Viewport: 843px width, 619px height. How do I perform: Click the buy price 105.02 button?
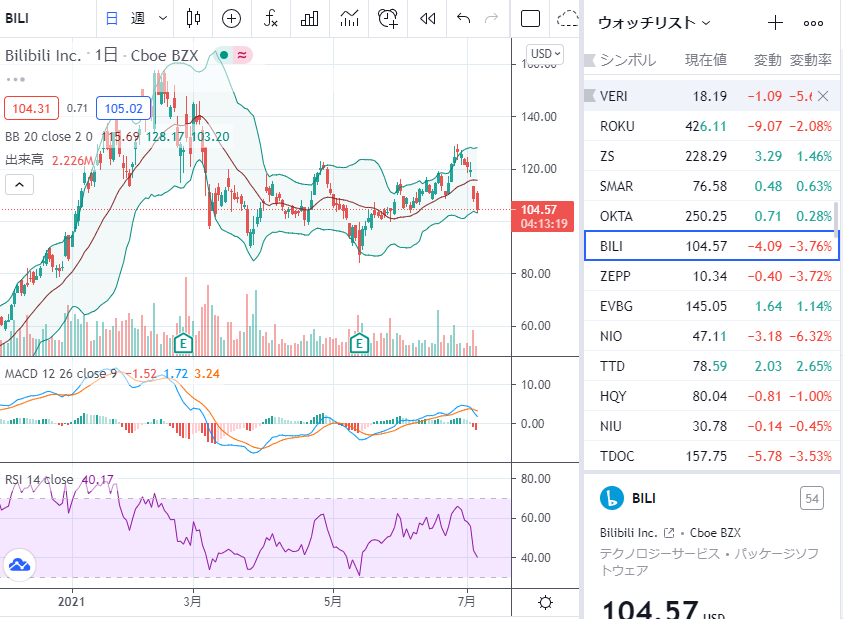pyautogui.click(x=123, y=108)
